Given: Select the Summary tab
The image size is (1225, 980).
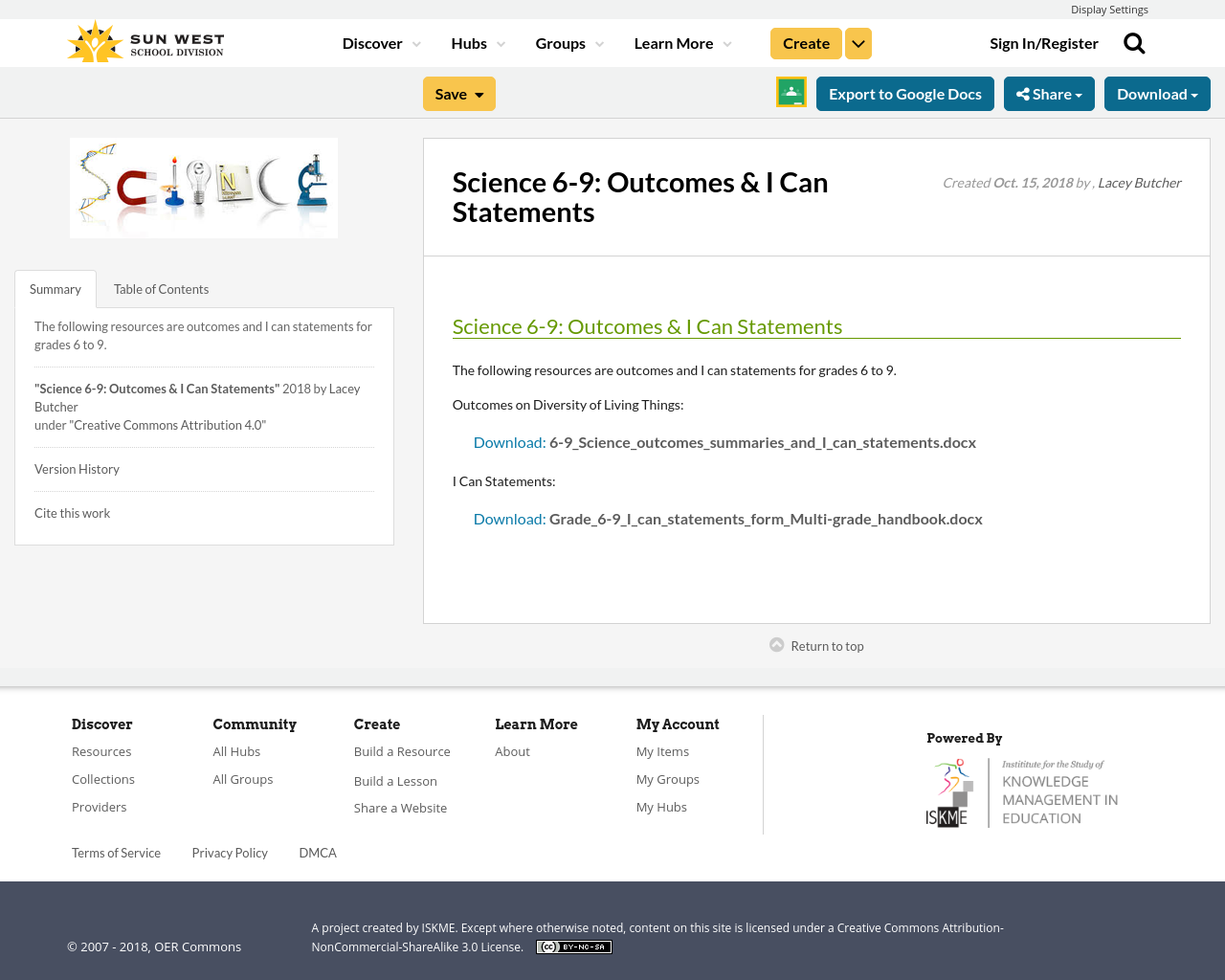Looking at the screenshot, I should (x=55, y=288).
